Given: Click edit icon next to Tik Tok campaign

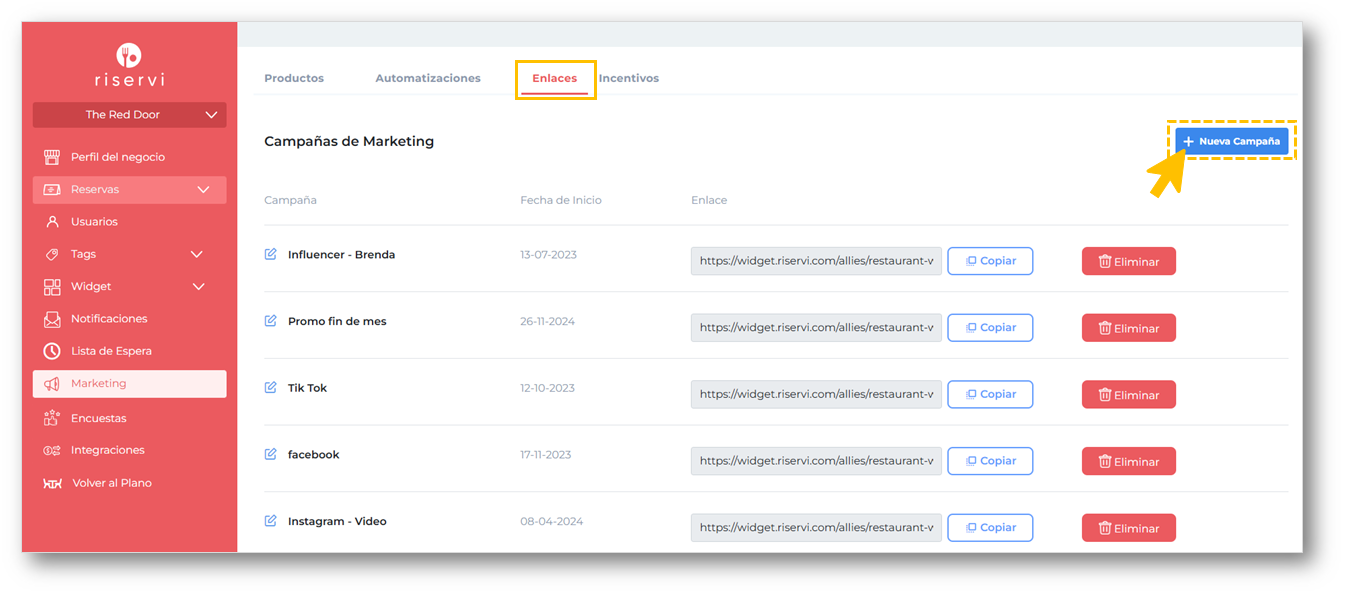Looking at the screenshot, I should (270, 388).
